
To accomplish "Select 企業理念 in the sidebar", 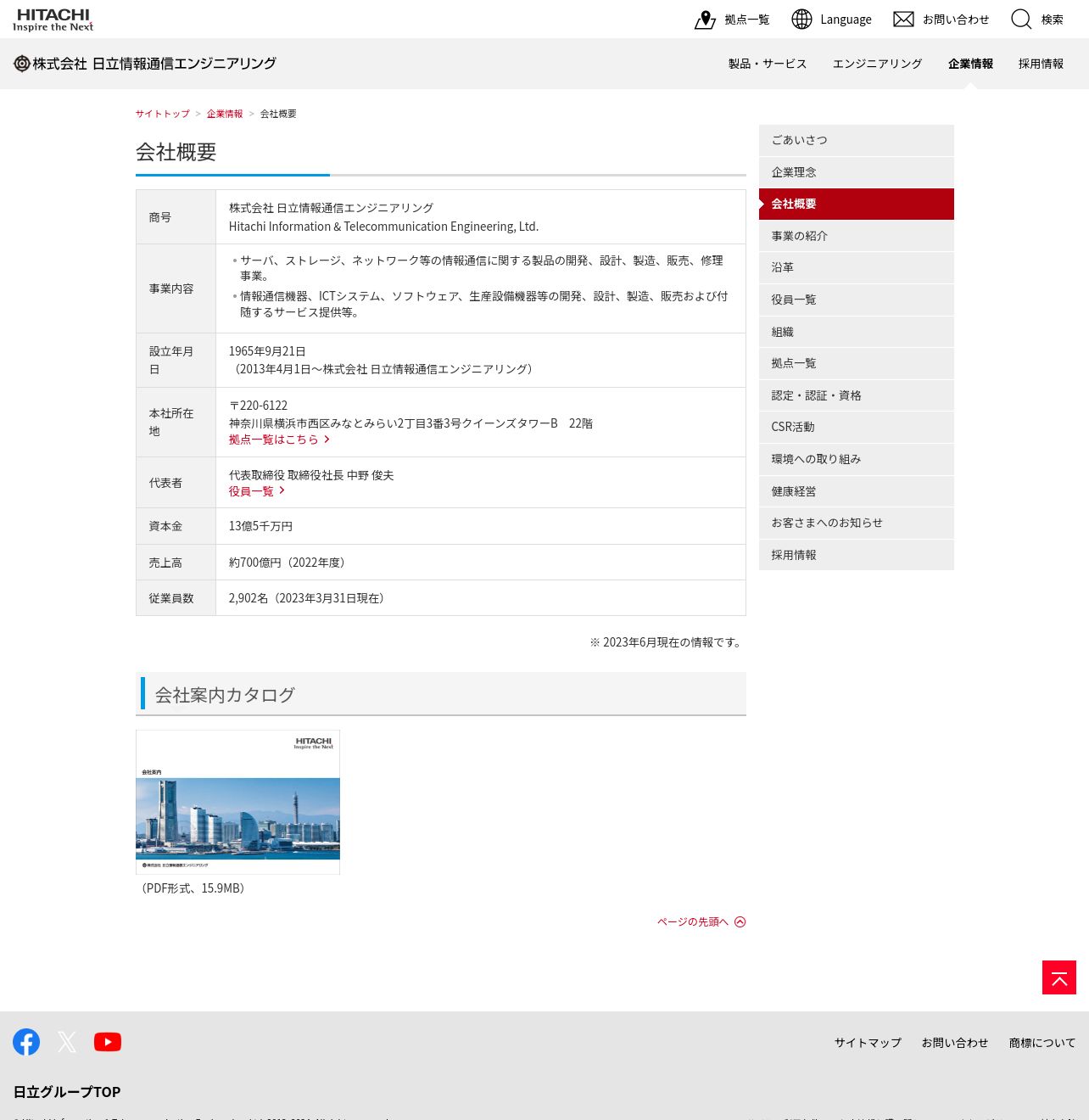I will (x=857, y=172).
